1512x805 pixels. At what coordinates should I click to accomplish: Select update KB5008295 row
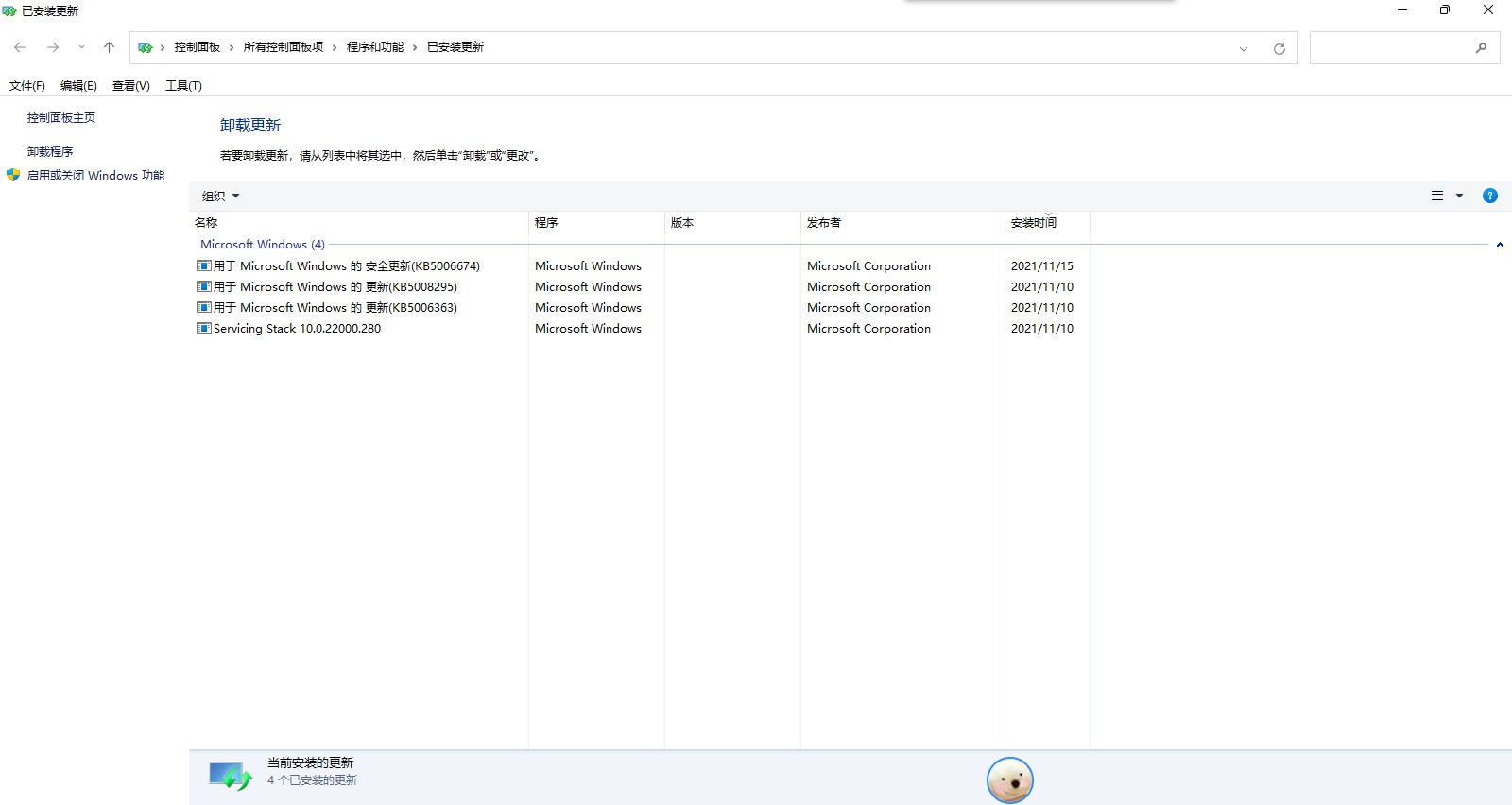pos(643,287)
